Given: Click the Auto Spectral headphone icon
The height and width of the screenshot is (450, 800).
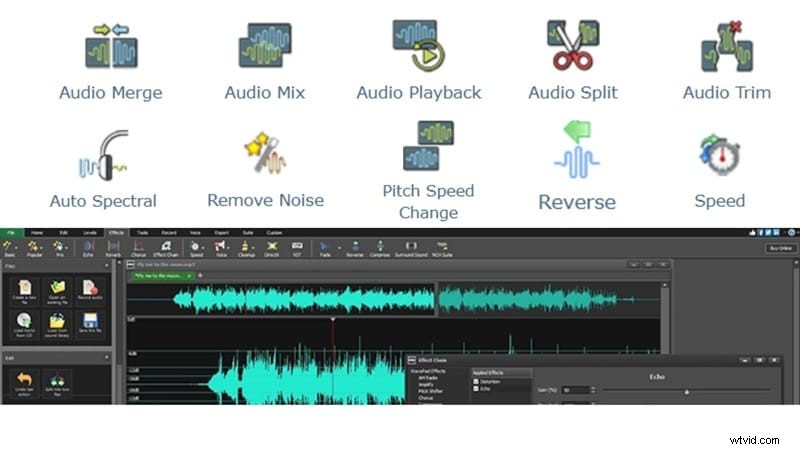Looking at the screenshot, I should pyautogui.click(x=104, y=156).
